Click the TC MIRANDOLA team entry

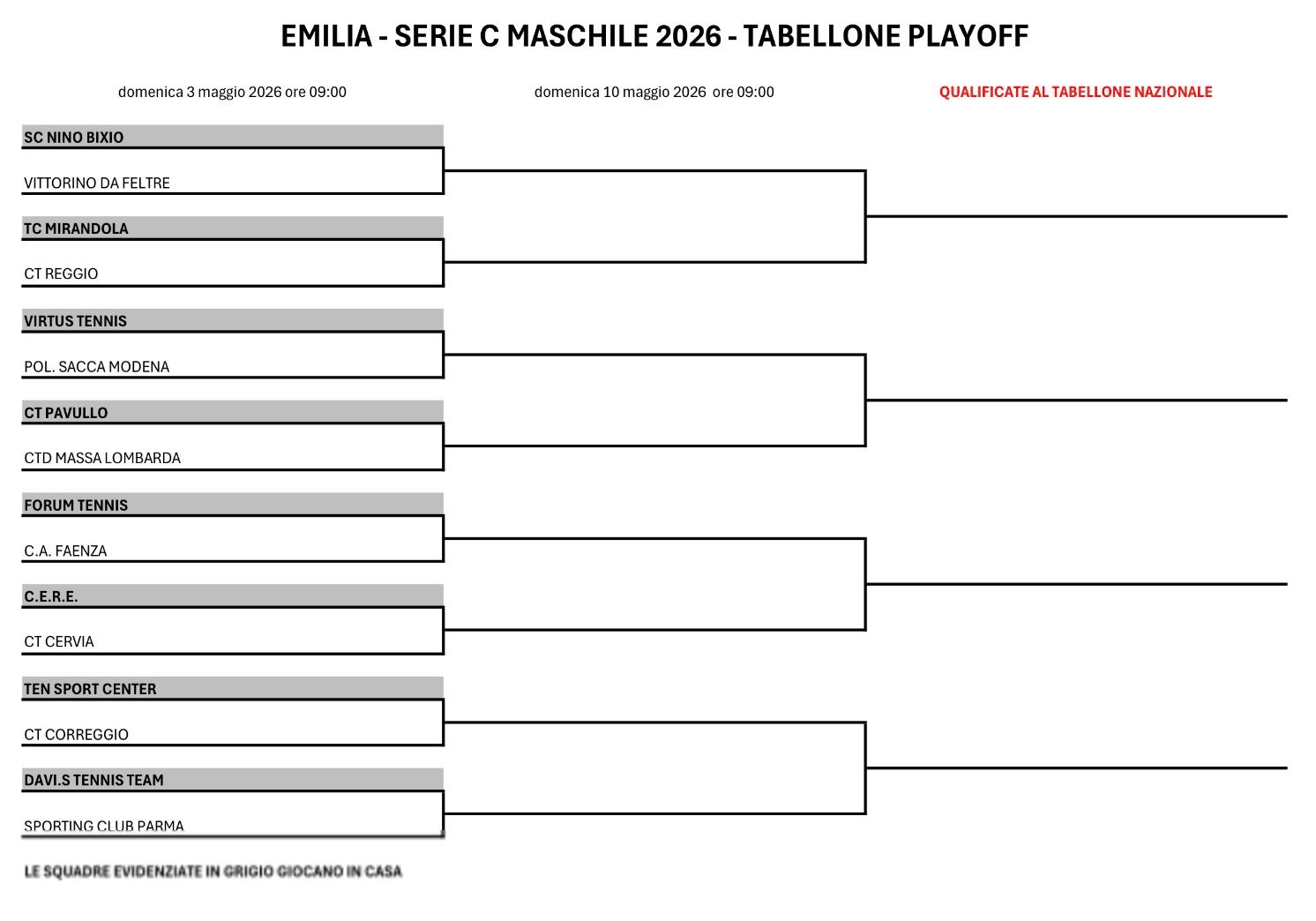[76, 228]
